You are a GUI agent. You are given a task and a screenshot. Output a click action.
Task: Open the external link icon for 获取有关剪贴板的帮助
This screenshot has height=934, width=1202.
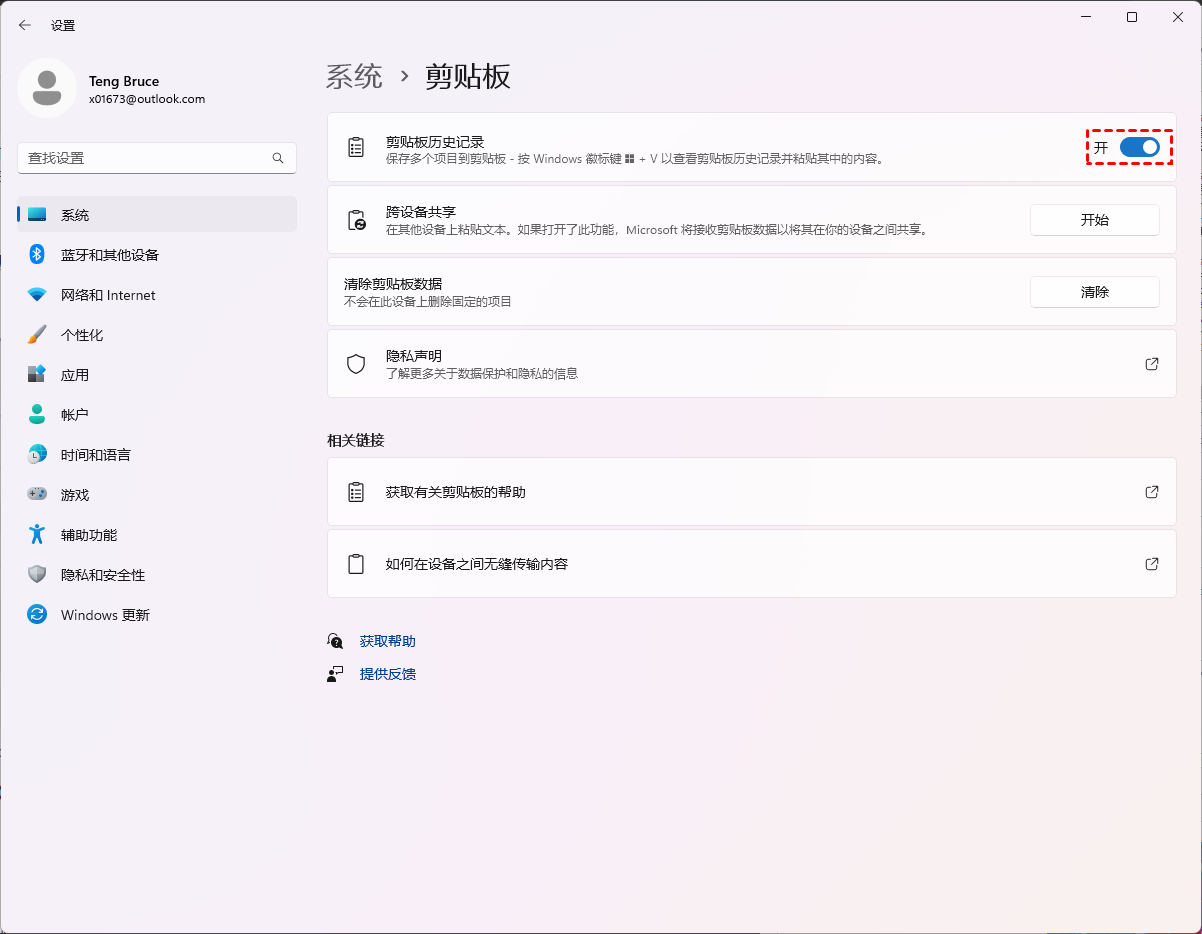coord(1152,492)
